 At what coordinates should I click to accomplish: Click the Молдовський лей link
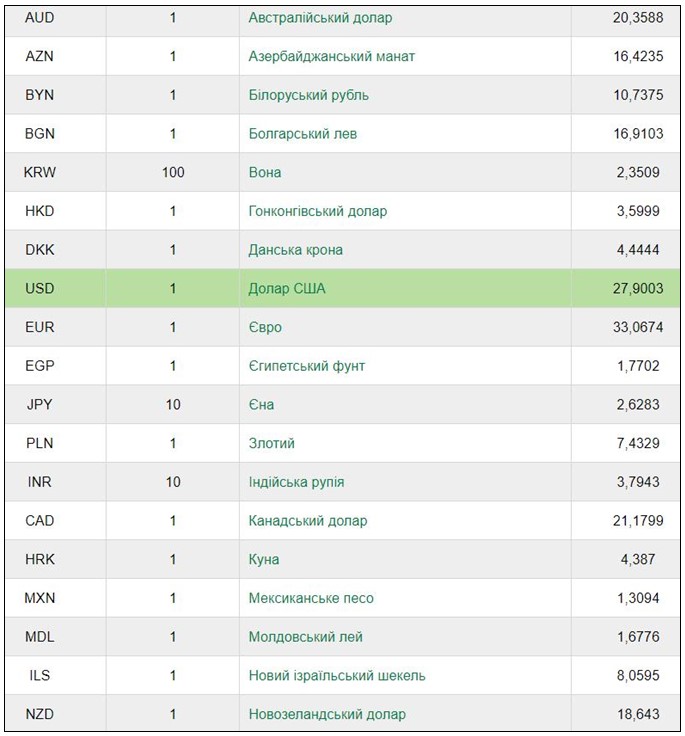305,637
